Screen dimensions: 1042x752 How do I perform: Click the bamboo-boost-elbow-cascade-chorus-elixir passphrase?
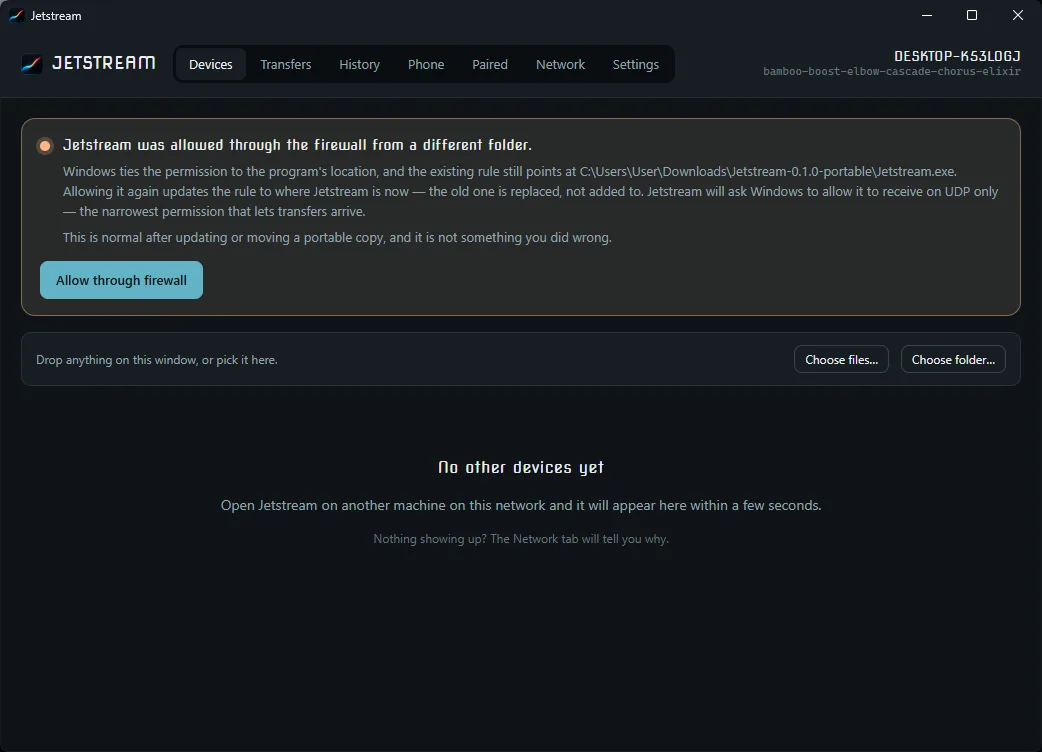point(892,71)
